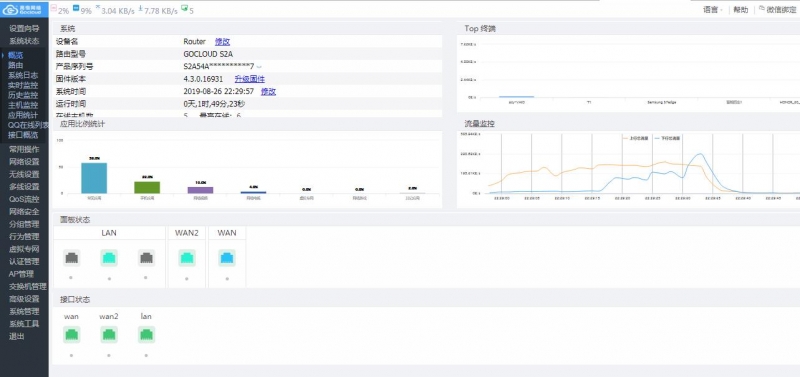
Task: Open the 系统管理 sidebar section
Action: pos(24,311)
